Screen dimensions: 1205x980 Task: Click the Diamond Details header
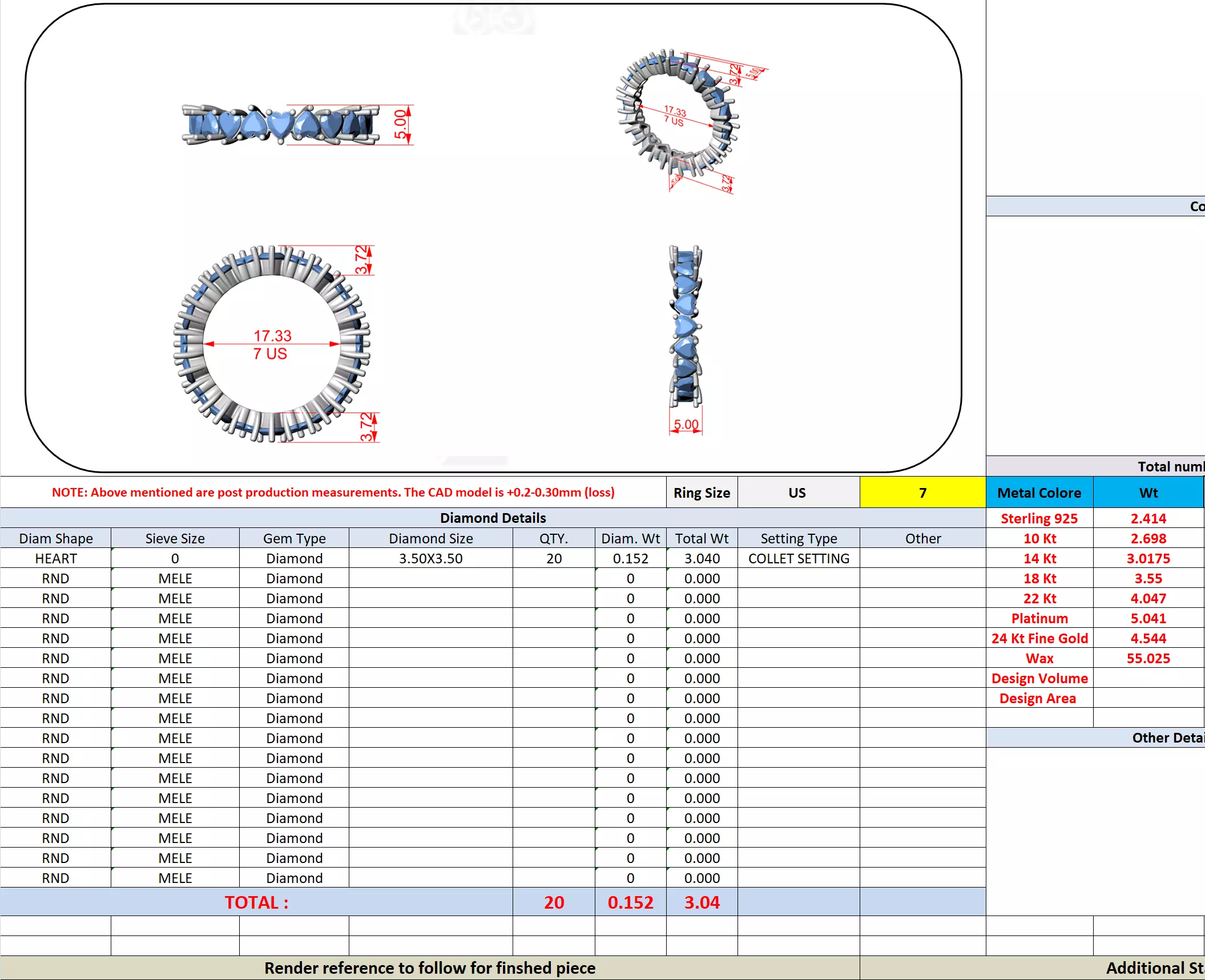click(493, 518)
